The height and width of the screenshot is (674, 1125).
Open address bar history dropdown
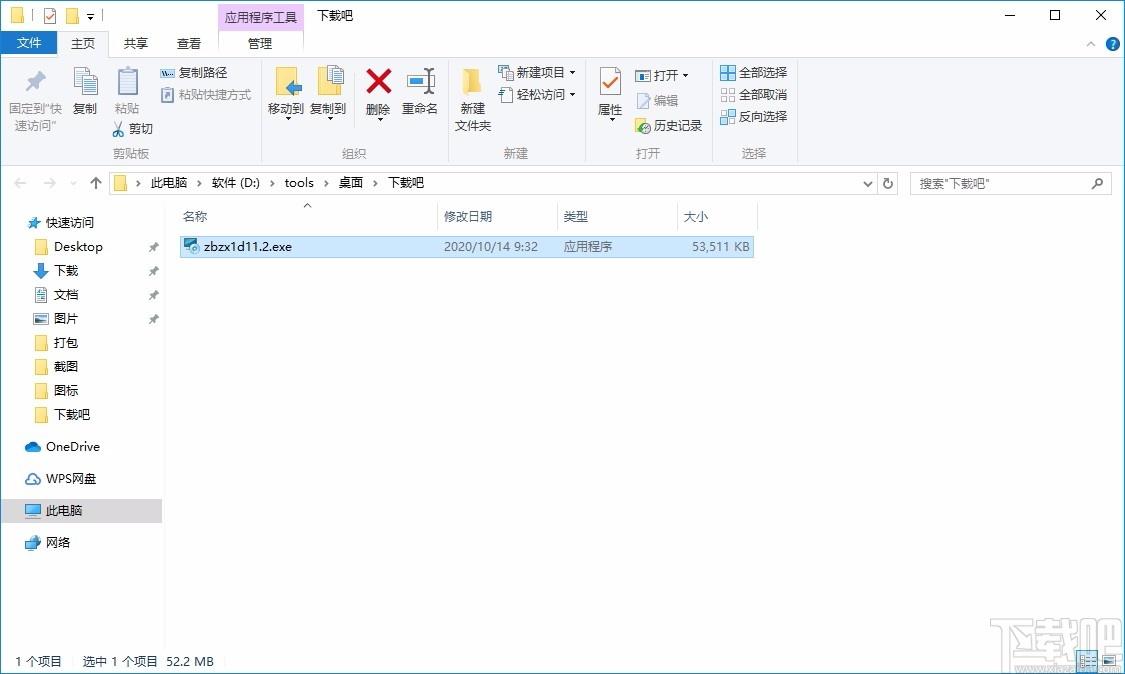[867, 184]
